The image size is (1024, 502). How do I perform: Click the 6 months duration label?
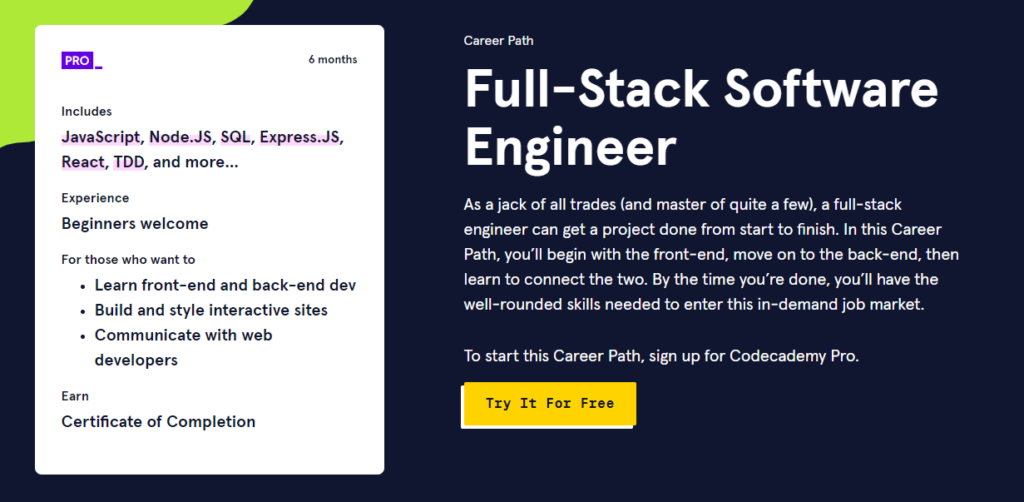click(x=332, y=60)
